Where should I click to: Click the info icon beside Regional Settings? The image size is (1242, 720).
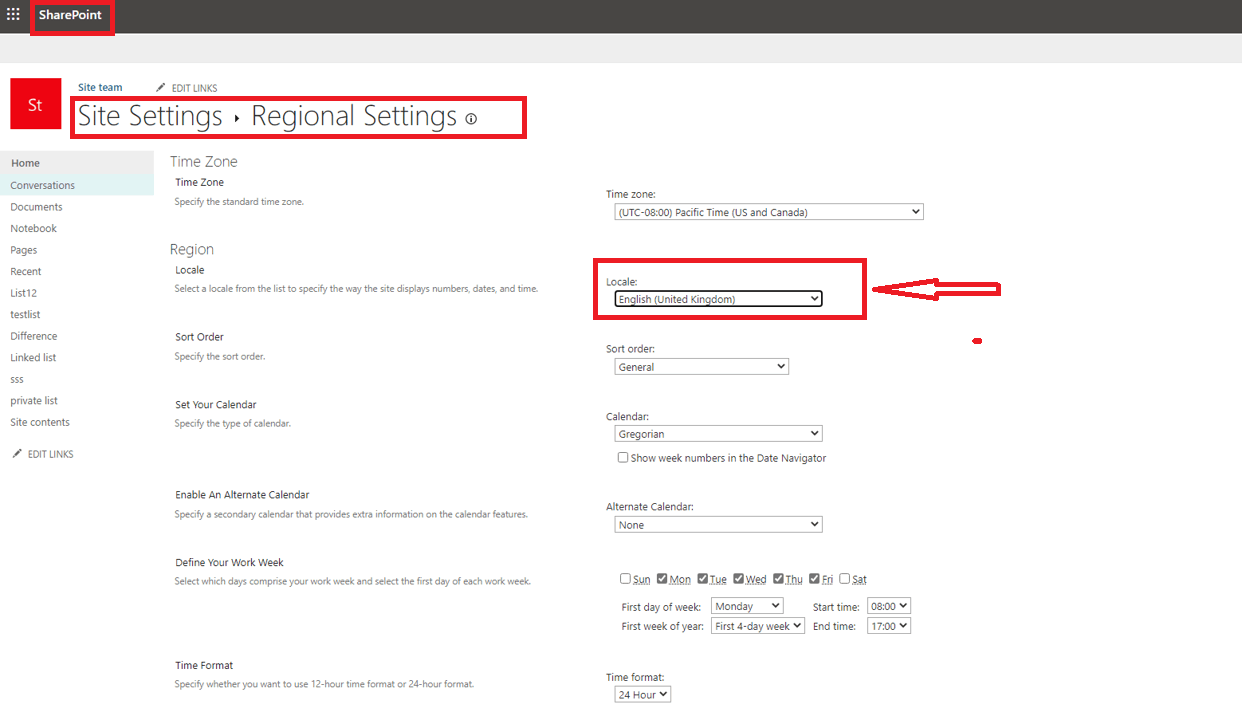coord(471,118)
